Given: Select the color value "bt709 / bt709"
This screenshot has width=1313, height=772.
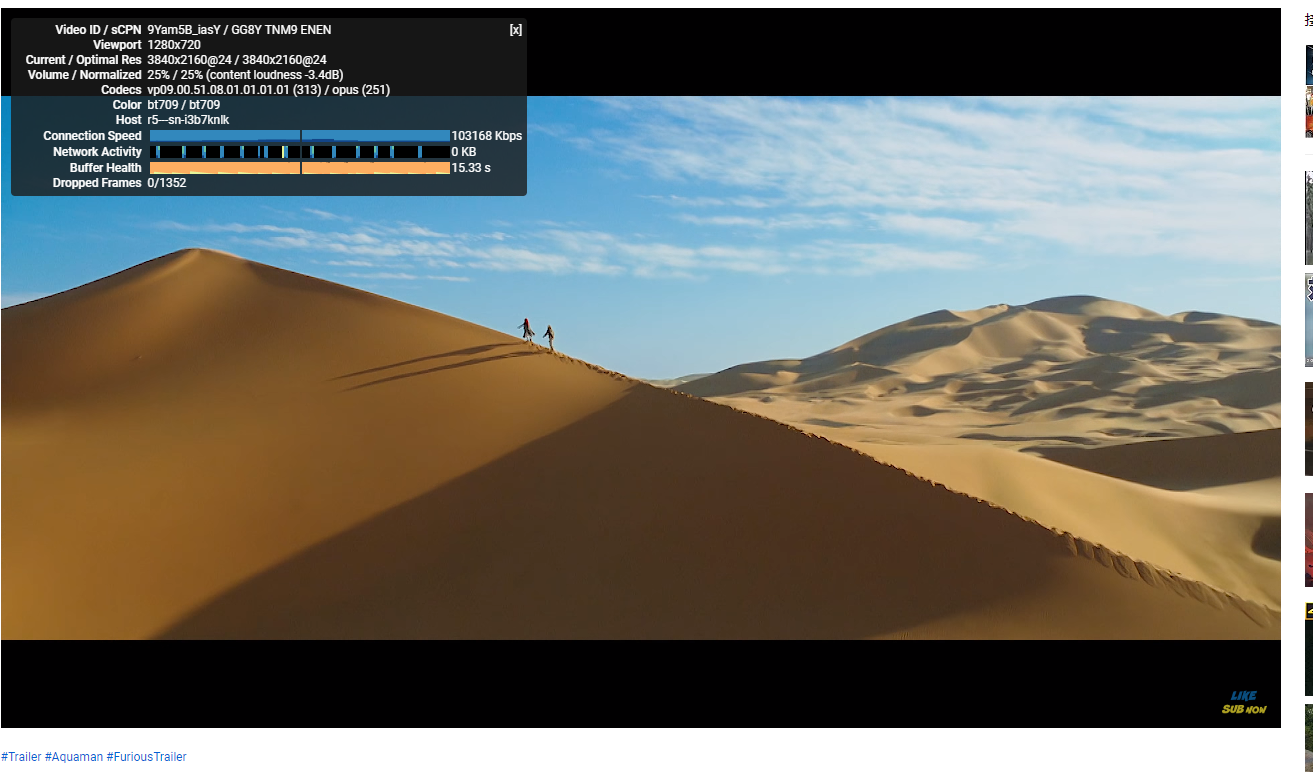Looking at the screenshot, I should (184, 105).
